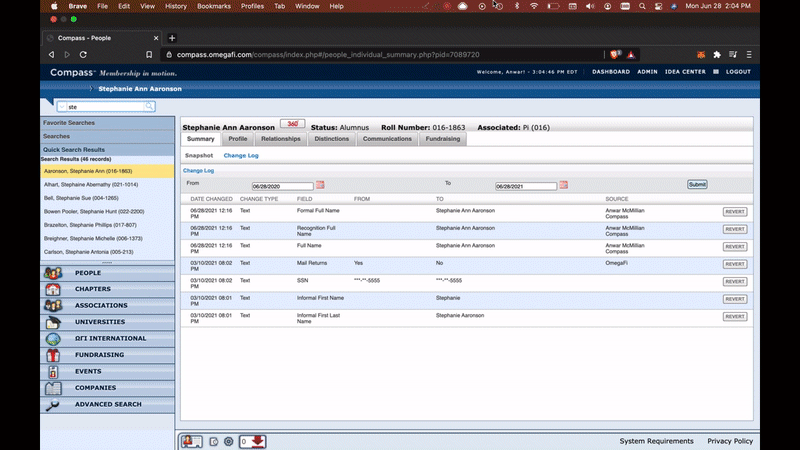Revert the SSN change
800x450 pixels.
pos(735,282)
